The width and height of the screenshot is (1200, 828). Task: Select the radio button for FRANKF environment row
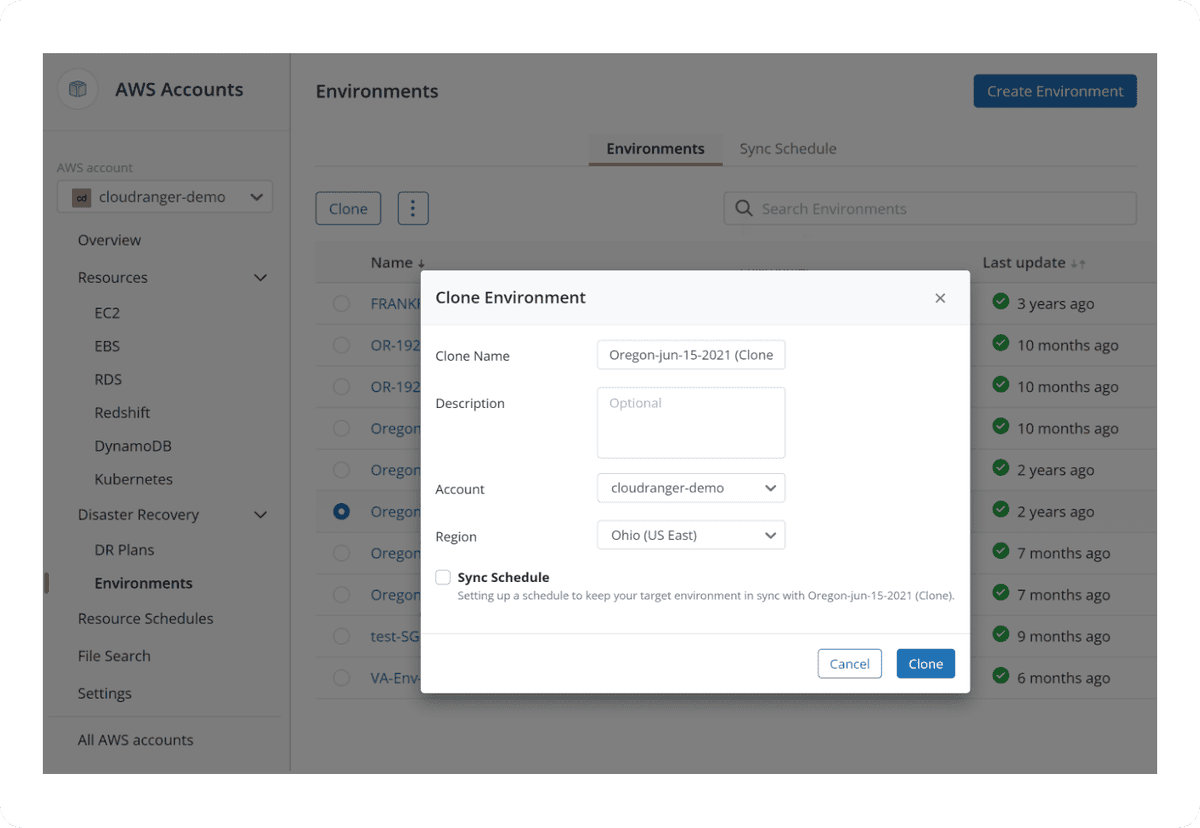point(343,303)
